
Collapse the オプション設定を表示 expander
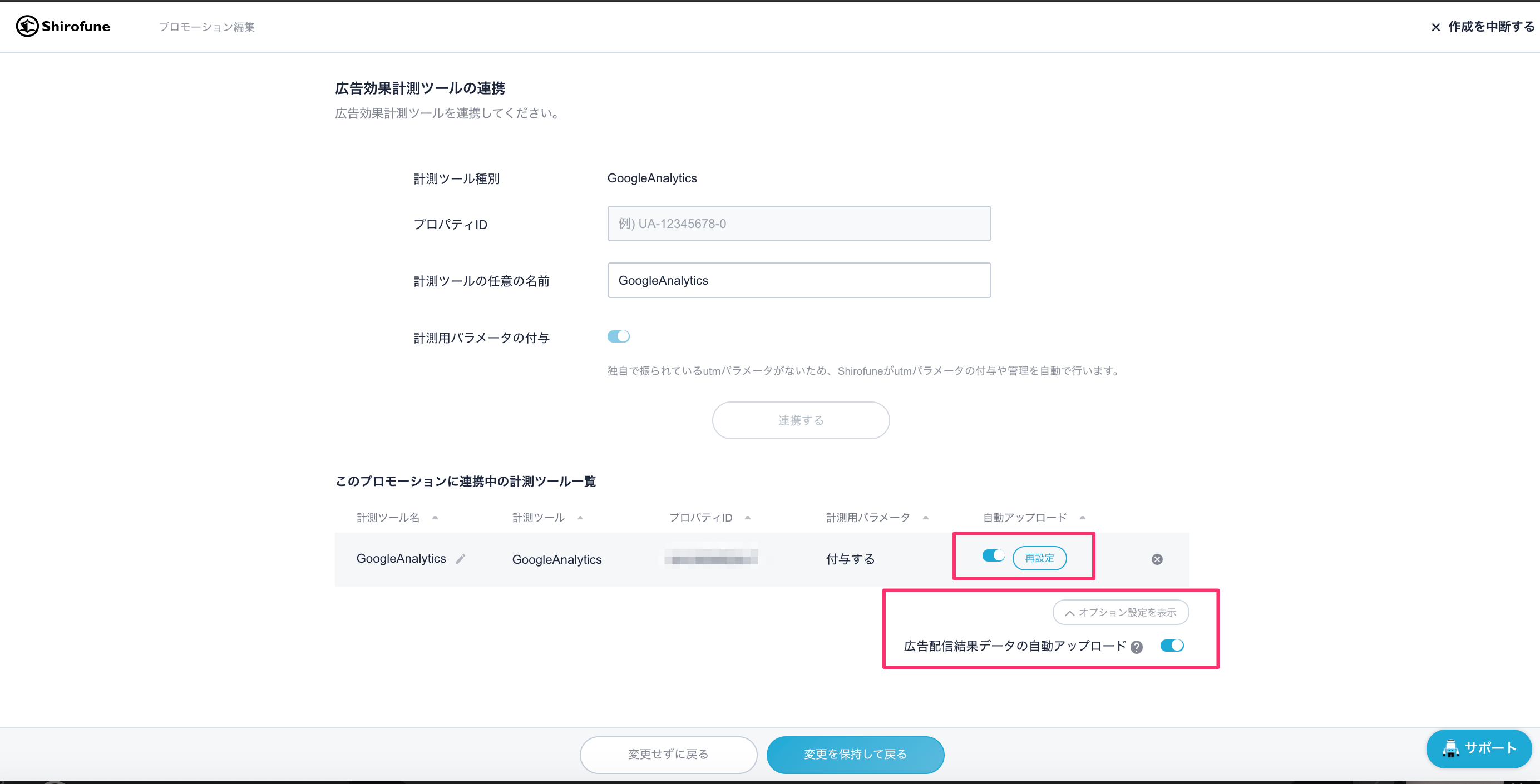point(1121,613)
